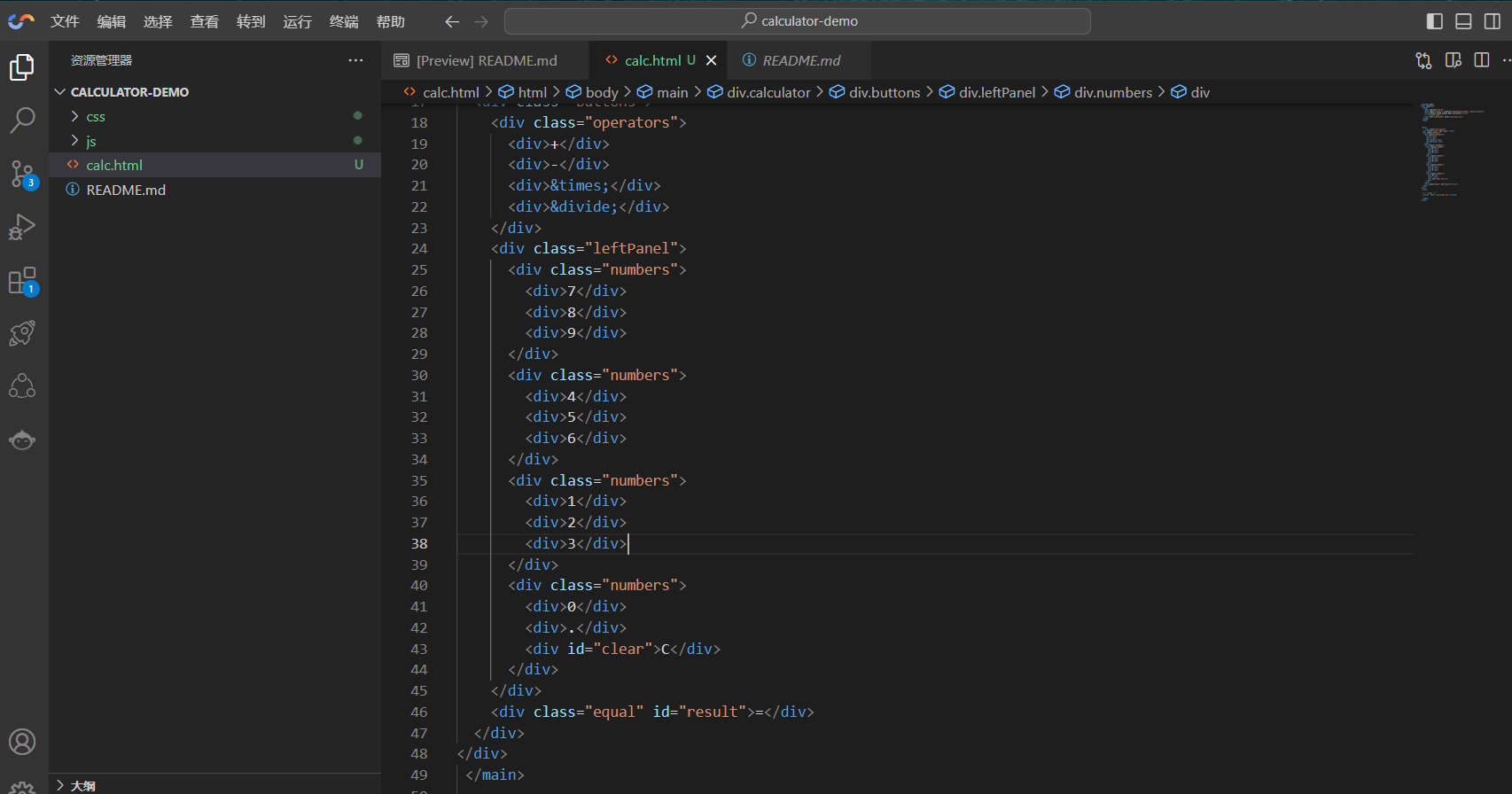
Task: Open the 终端 menu
Action: 344,21
